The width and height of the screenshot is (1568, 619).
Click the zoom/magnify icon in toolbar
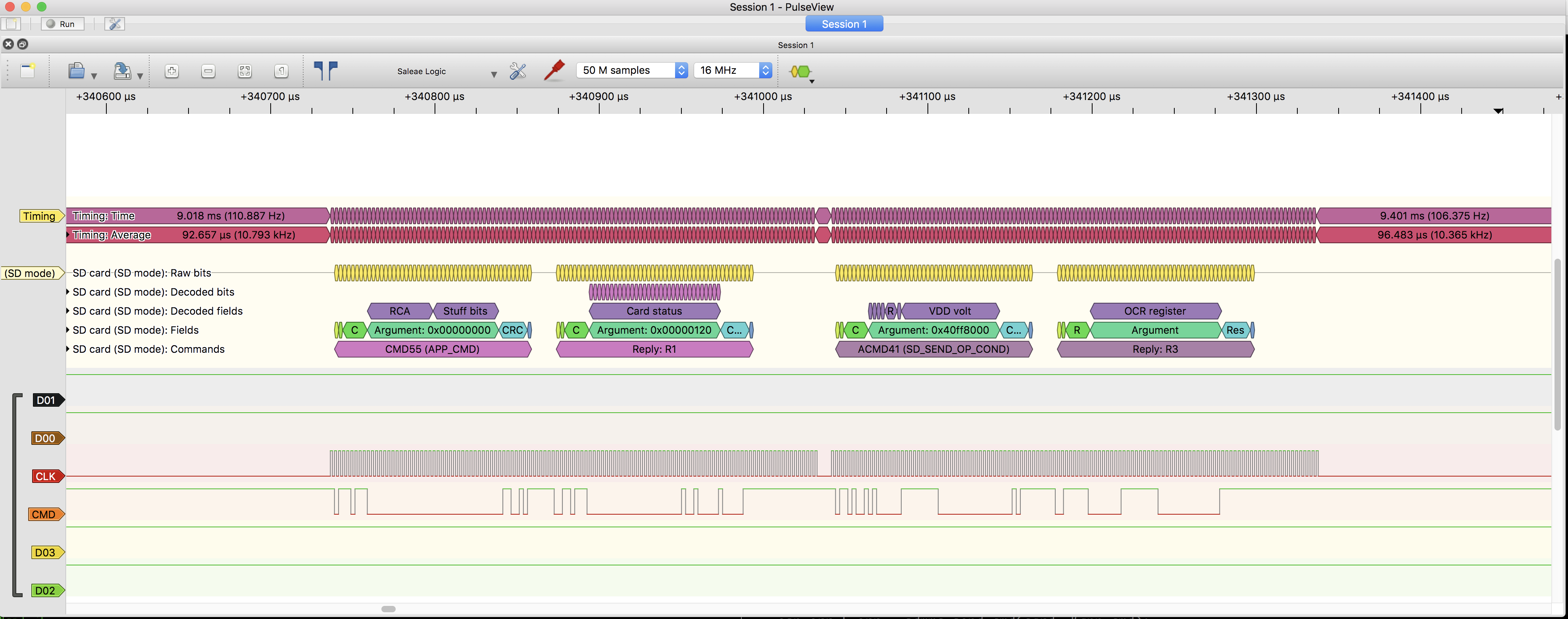click(x=171, y=71)
